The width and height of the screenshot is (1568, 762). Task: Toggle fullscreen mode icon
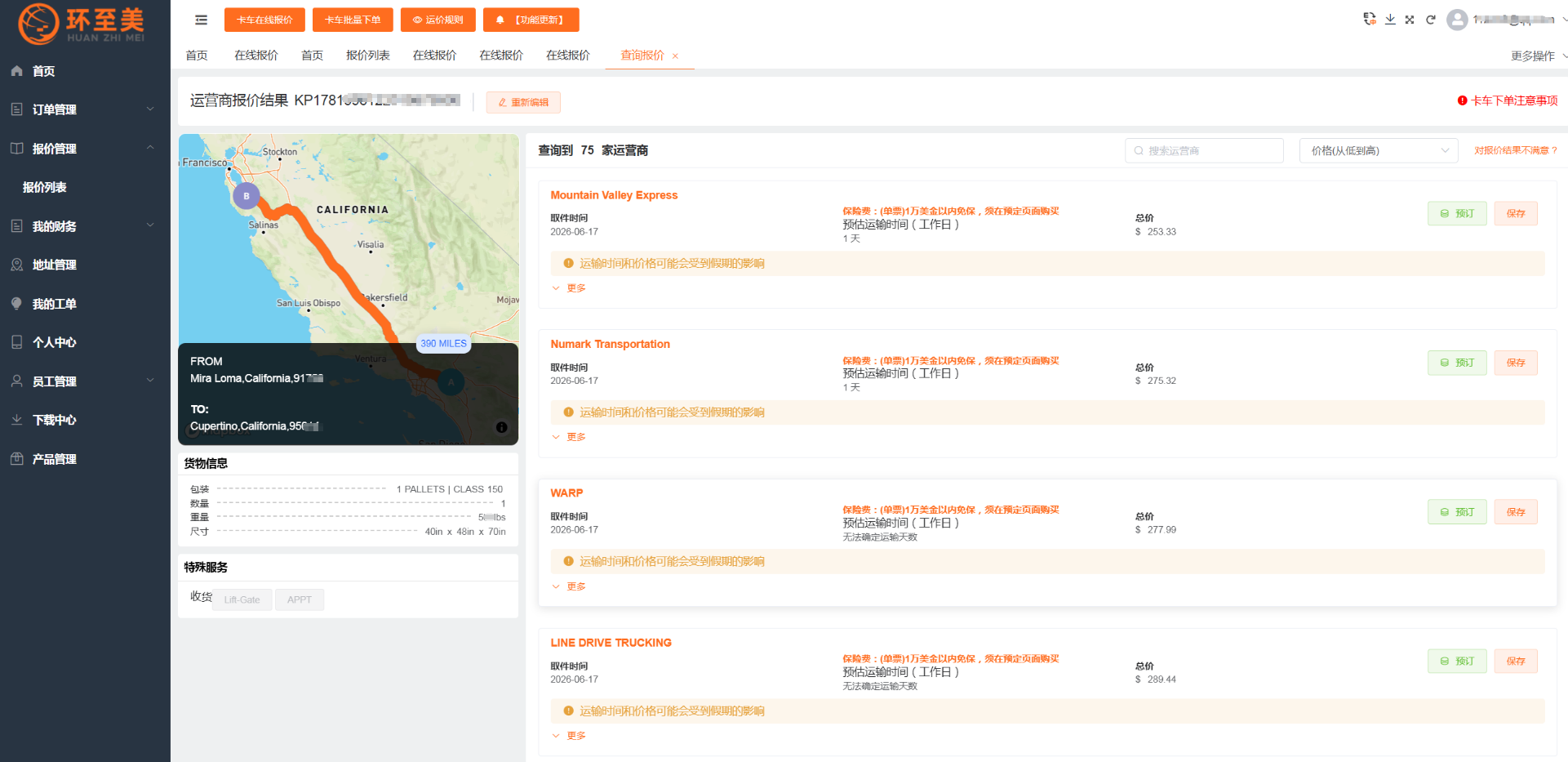coord(1410,20)
